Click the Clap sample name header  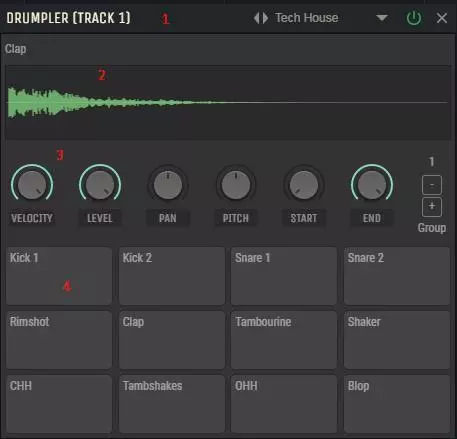[x=15, y=49]
